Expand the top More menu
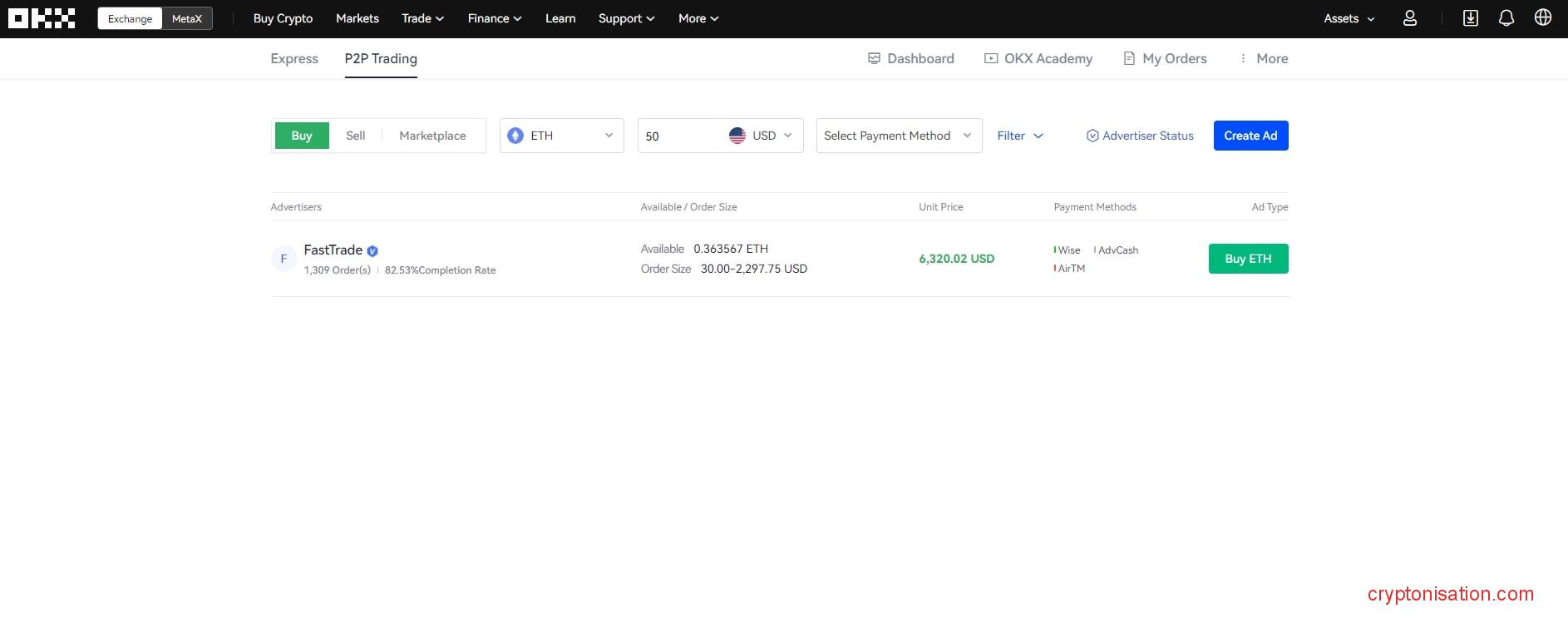 (x=698, y=18)
